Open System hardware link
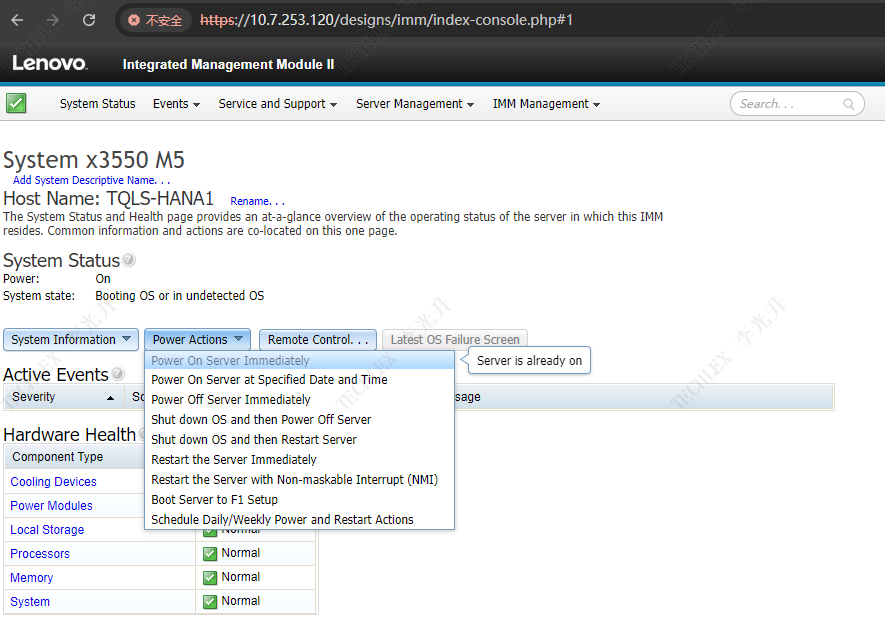 (x=30, y=602)
